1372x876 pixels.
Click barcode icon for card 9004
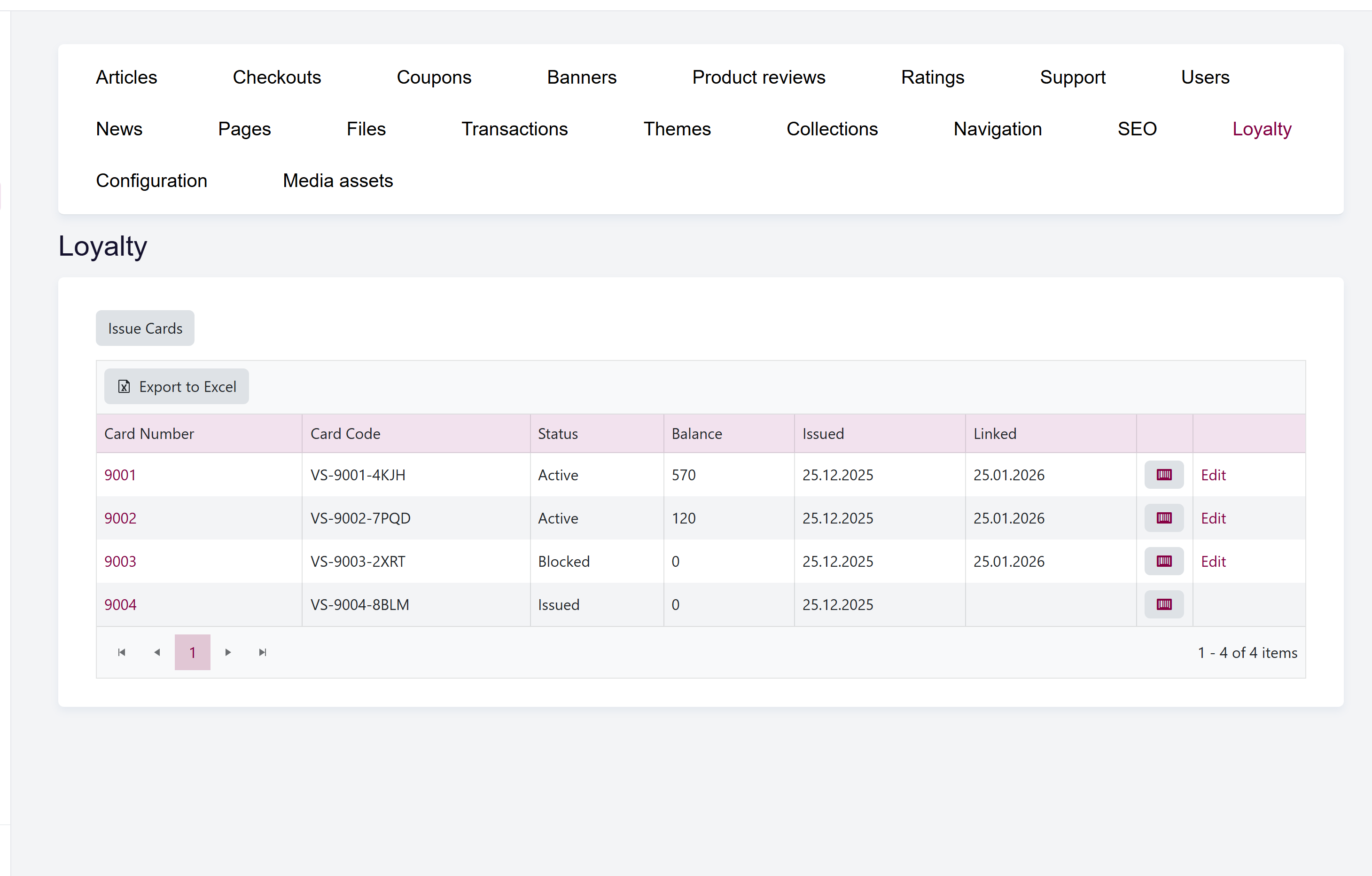click(x=1163, y=605)
